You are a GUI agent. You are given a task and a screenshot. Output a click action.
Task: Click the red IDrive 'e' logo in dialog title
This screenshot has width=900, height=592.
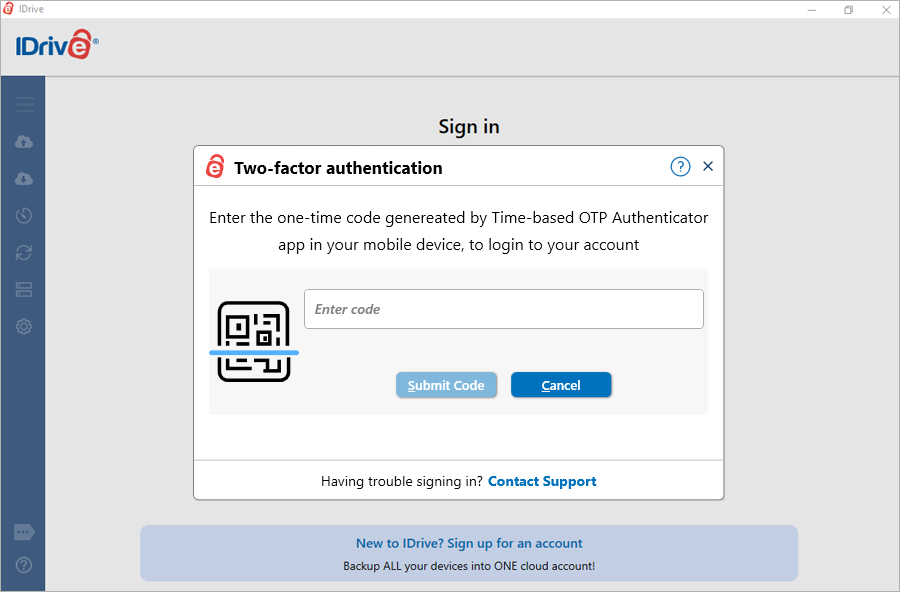pyautogui.click(x=215, y=167)
